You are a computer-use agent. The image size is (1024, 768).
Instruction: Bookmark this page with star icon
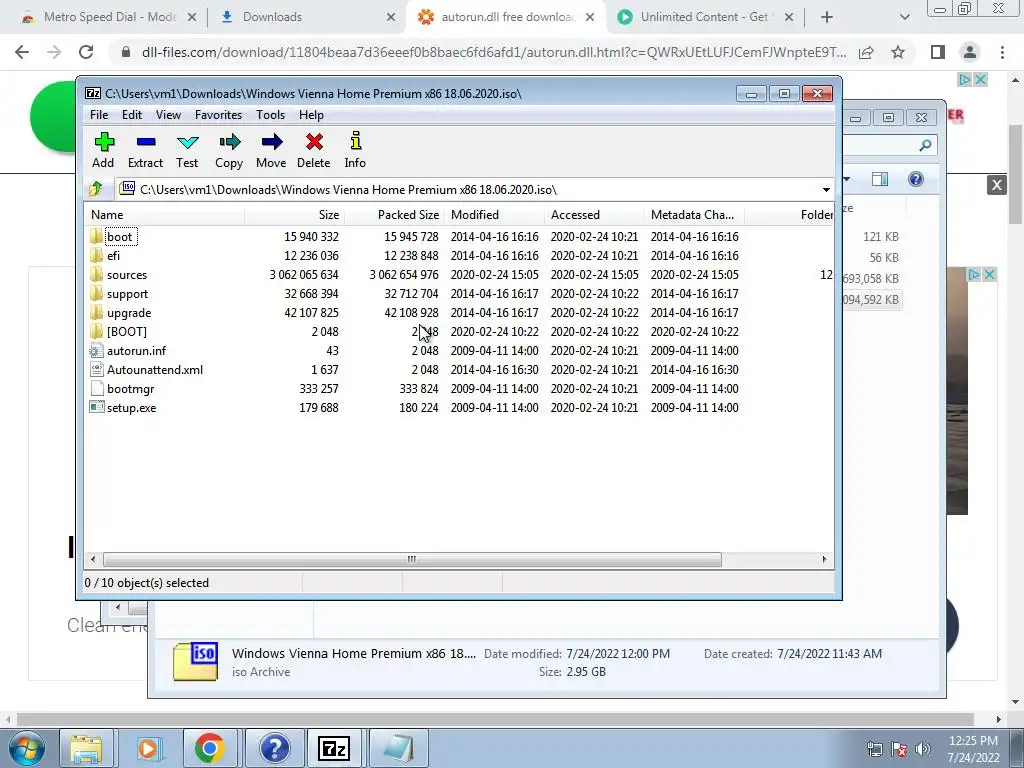898,52
